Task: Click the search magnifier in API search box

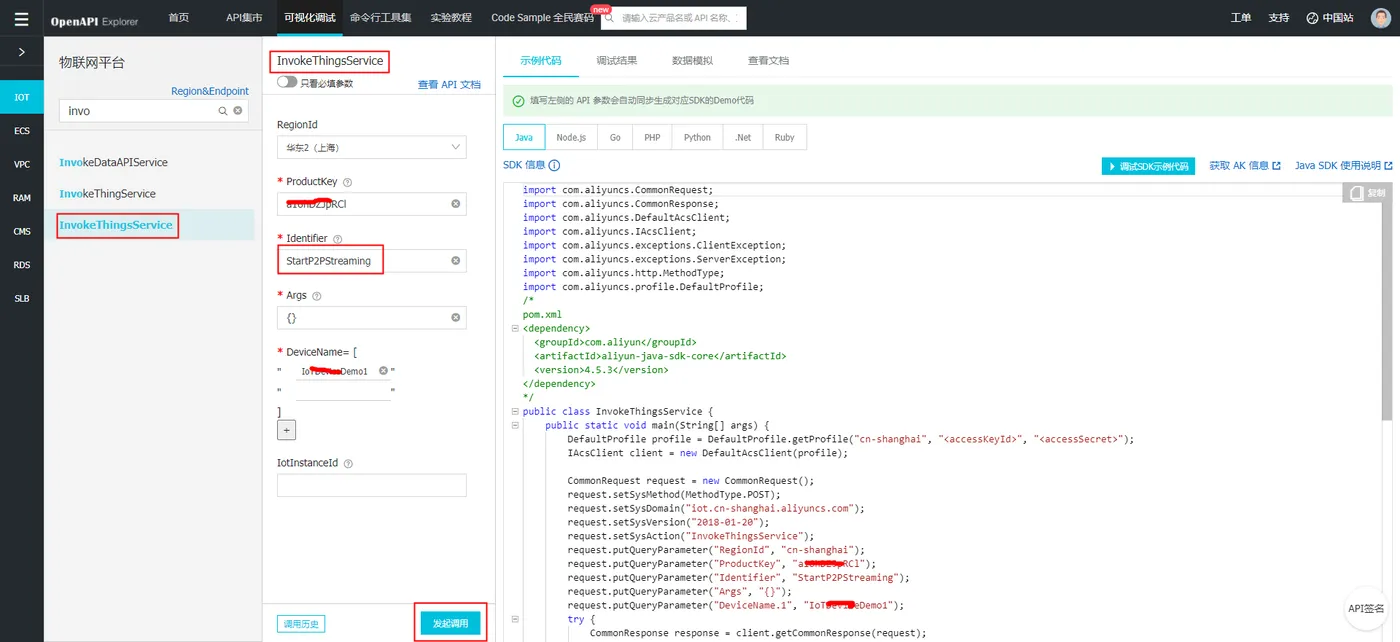Action: pyautogui.click(x=223, y=111)
